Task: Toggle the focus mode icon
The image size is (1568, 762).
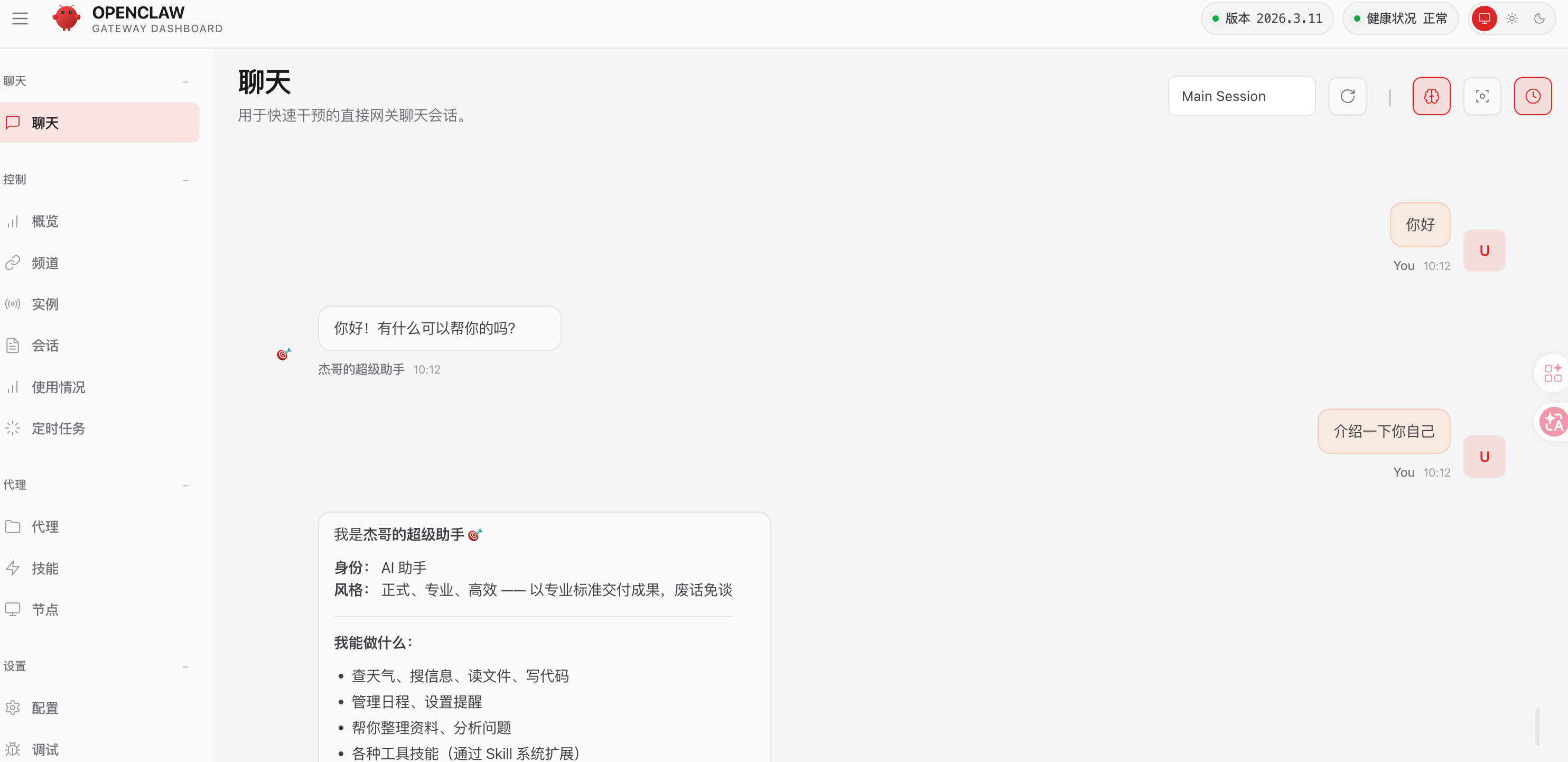Action: (1481, 96)
